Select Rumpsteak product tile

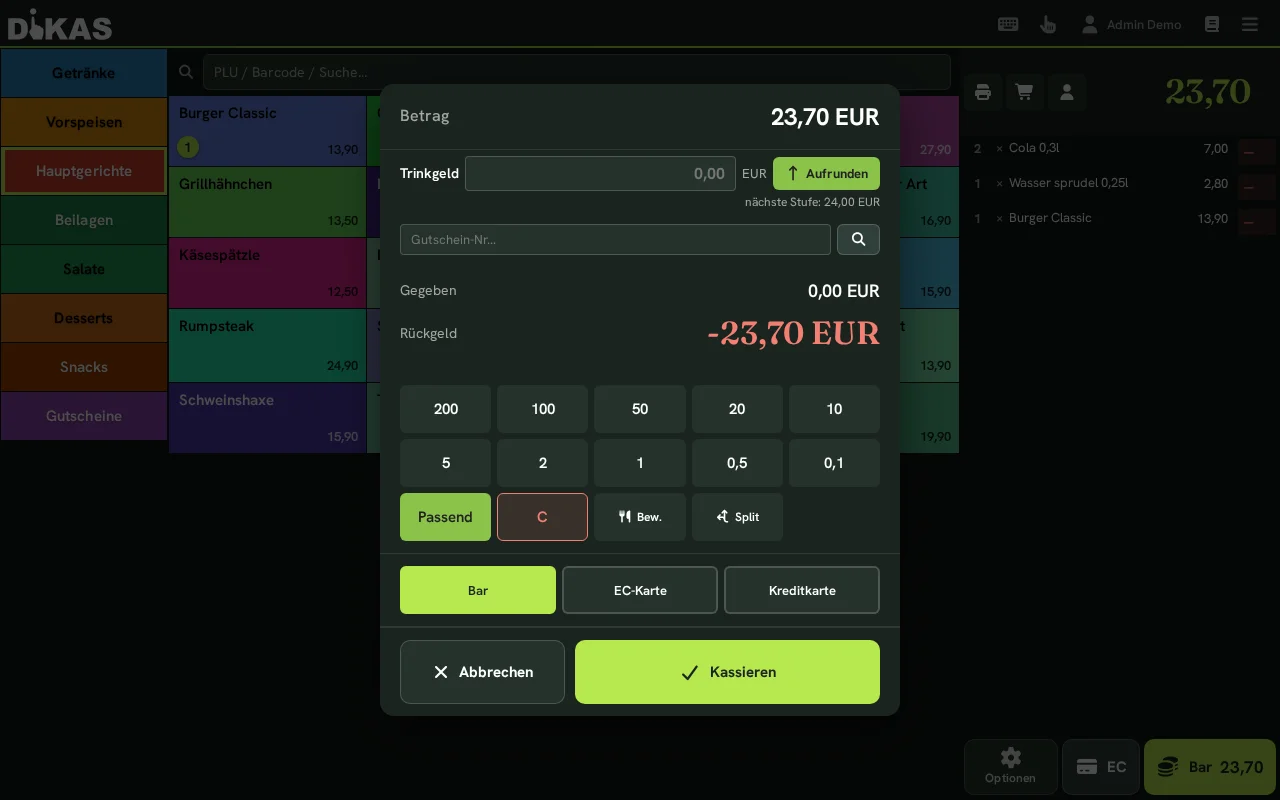[x=267, y=346]
